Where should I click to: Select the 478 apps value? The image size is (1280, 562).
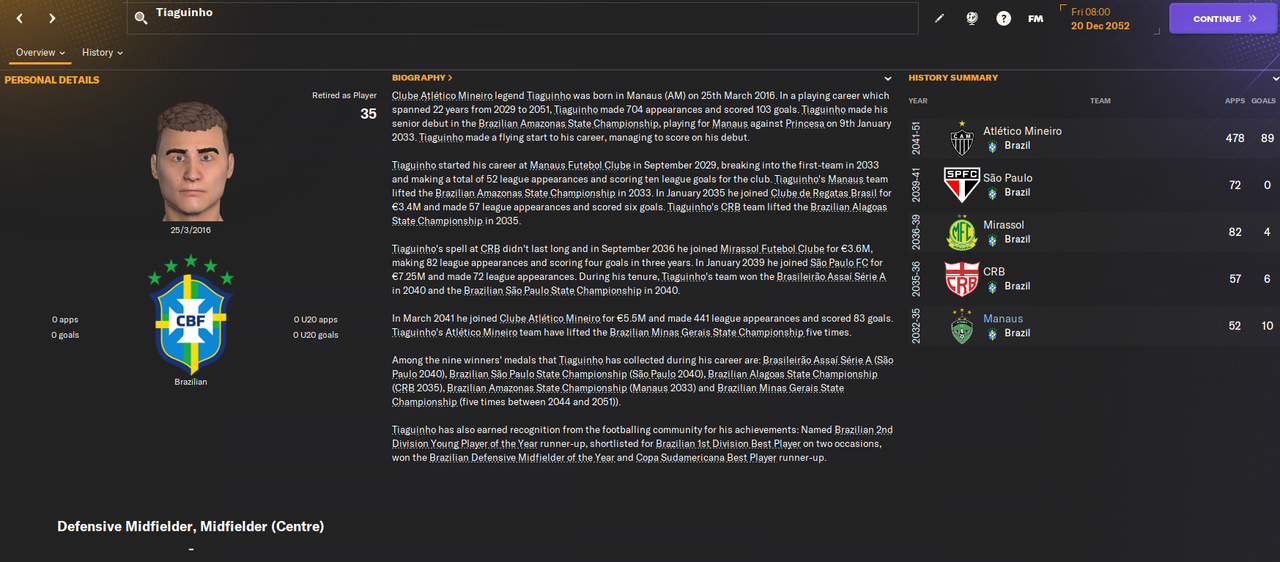tap(1235, 138)
